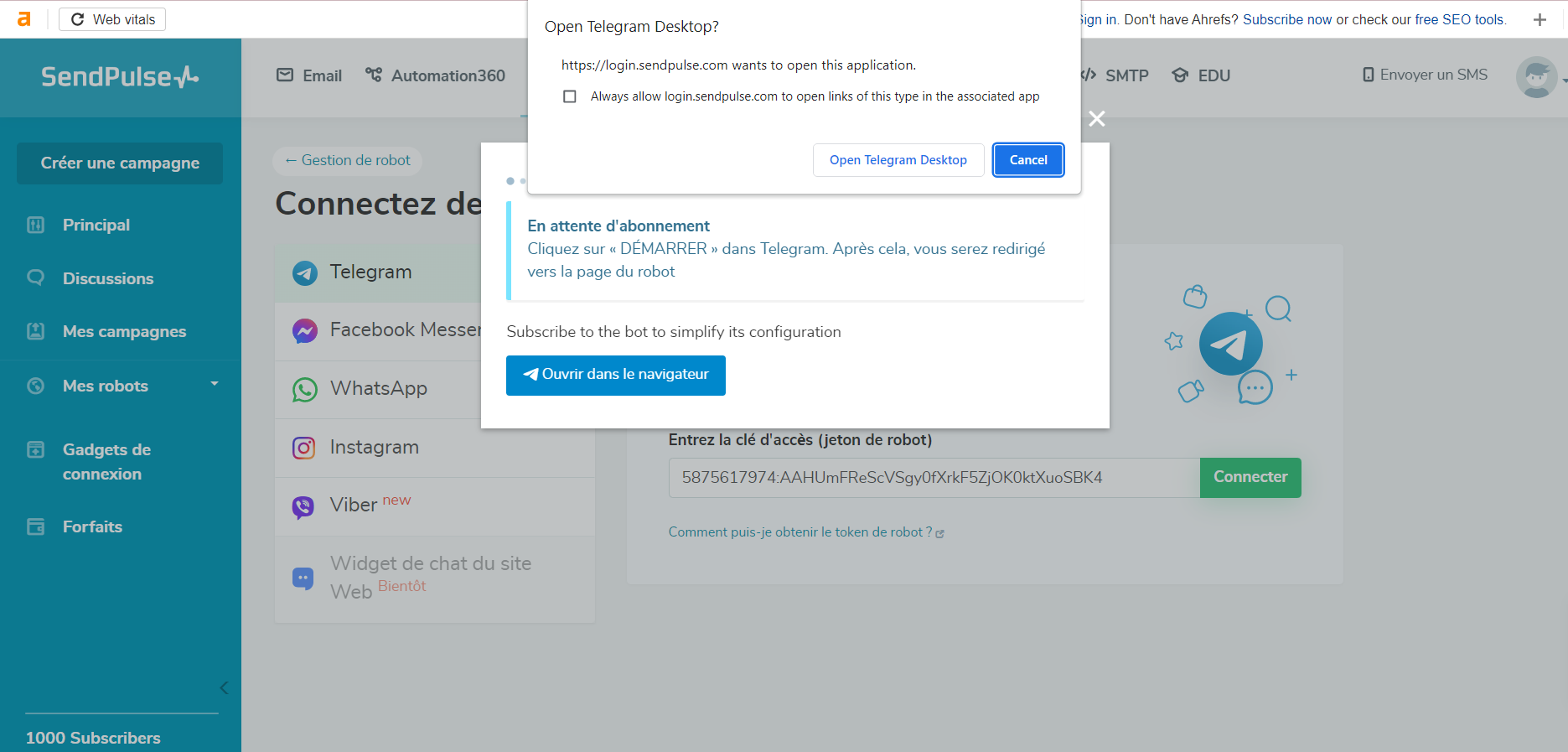Click Envoyer un SMS link
Screen dimensions: 1568x752
point(1426,75)
